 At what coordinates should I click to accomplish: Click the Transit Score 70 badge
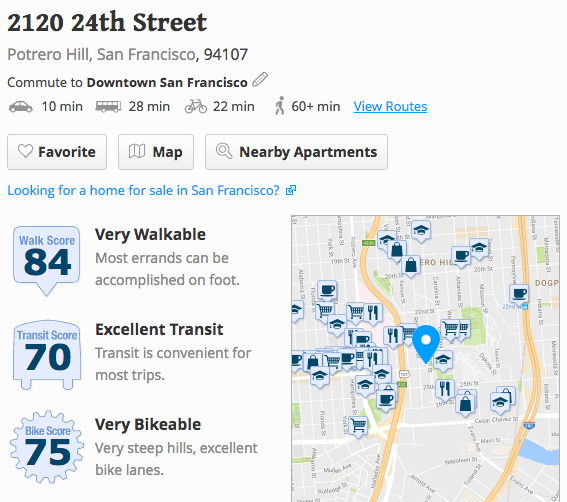47,355
